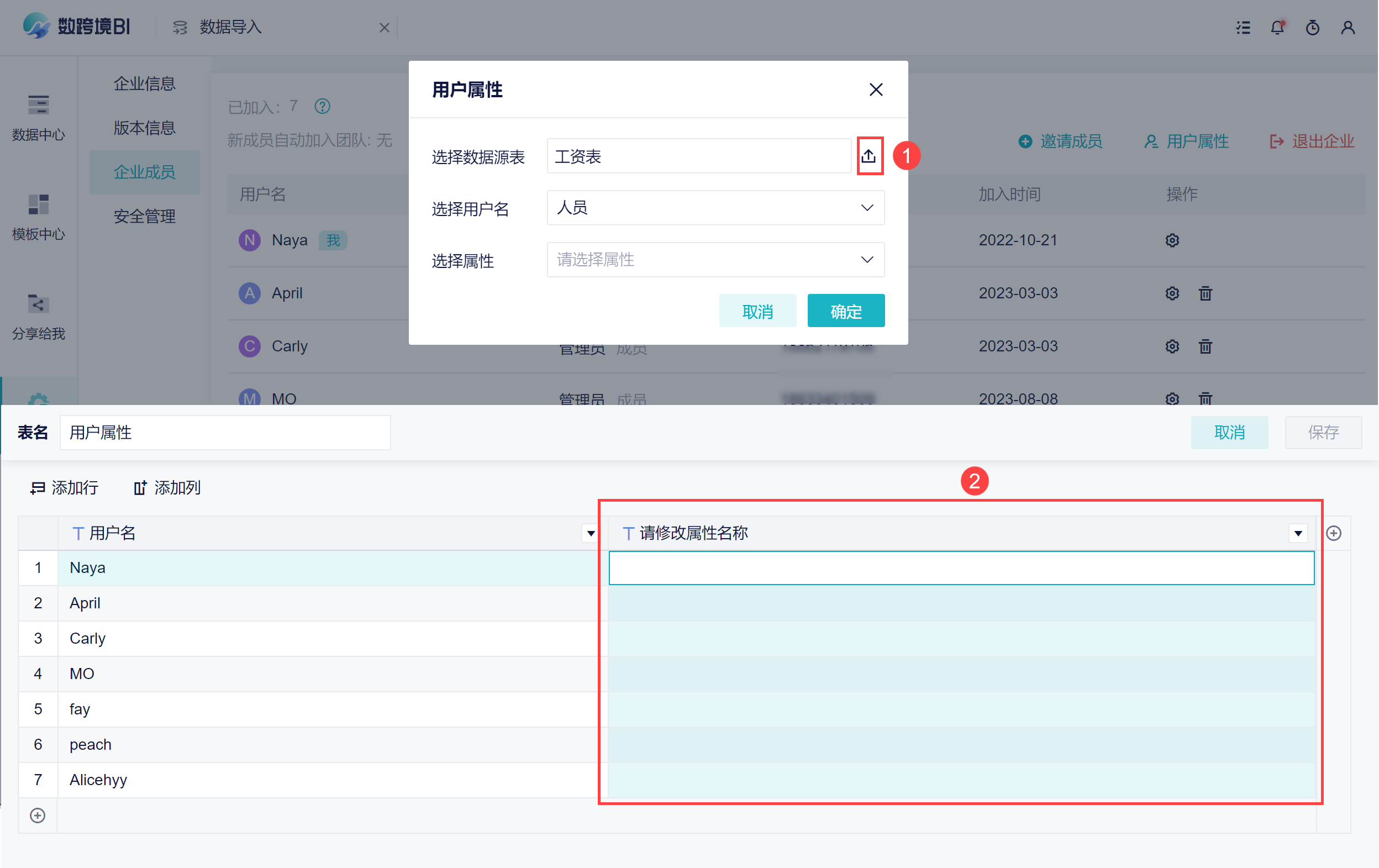
Task: Click the 确定 button in dialog
Action: [x=845, y=311]
